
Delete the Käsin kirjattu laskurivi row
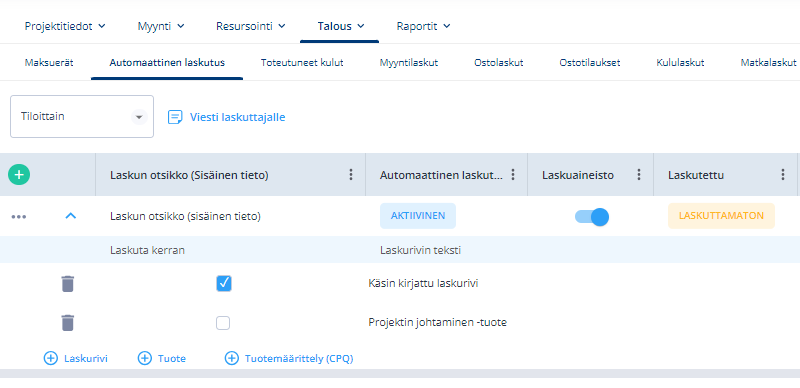click(x=68, y=283)
